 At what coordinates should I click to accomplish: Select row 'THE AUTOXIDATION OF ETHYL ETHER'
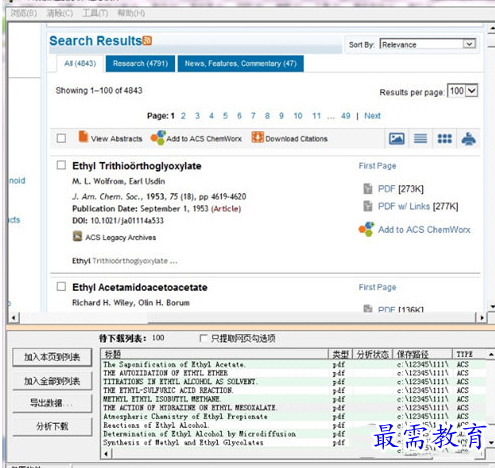click(x=293, y=373)
